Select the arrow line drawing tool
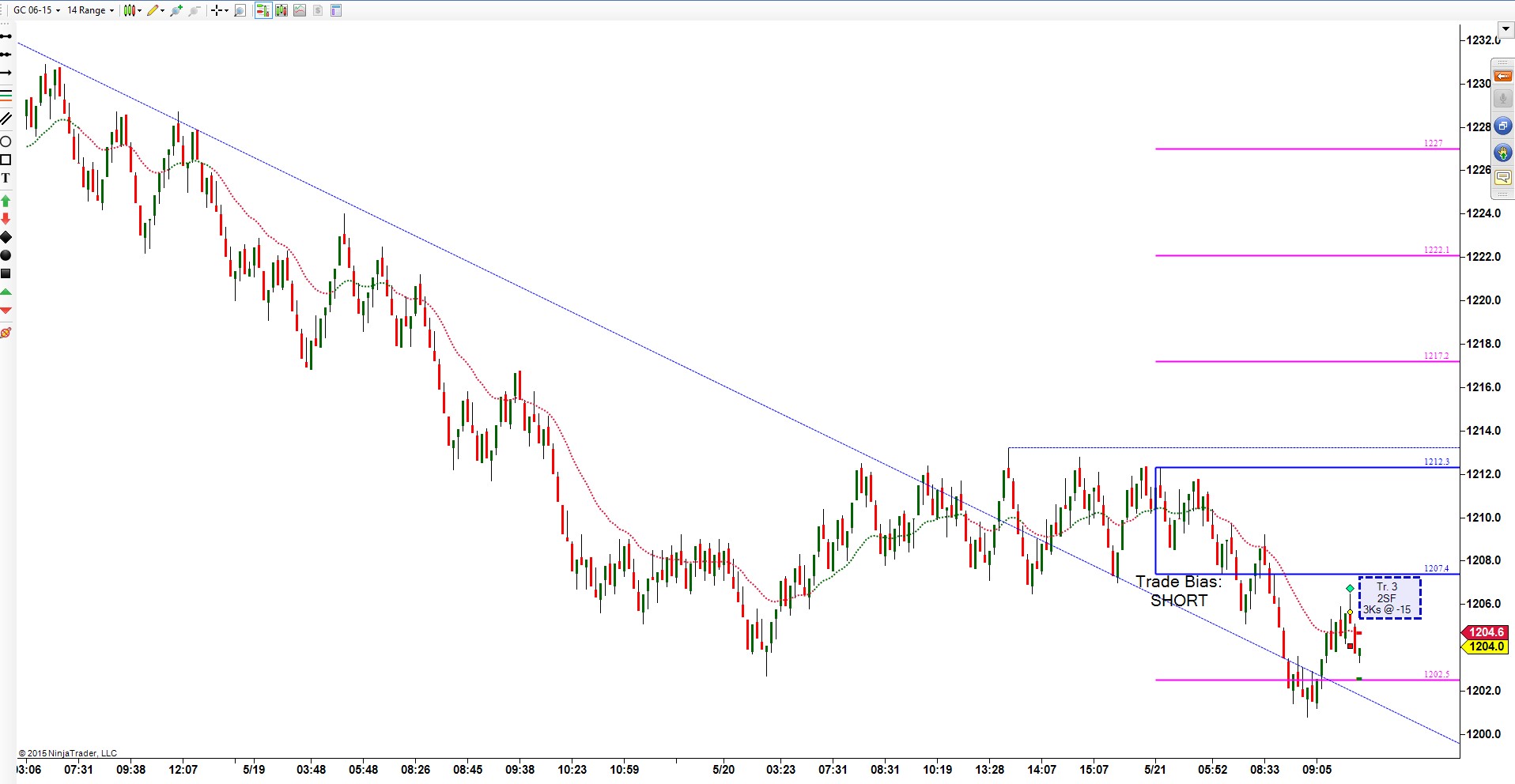The width and height of the screenshot is (1515, 784). coord(6,73)
